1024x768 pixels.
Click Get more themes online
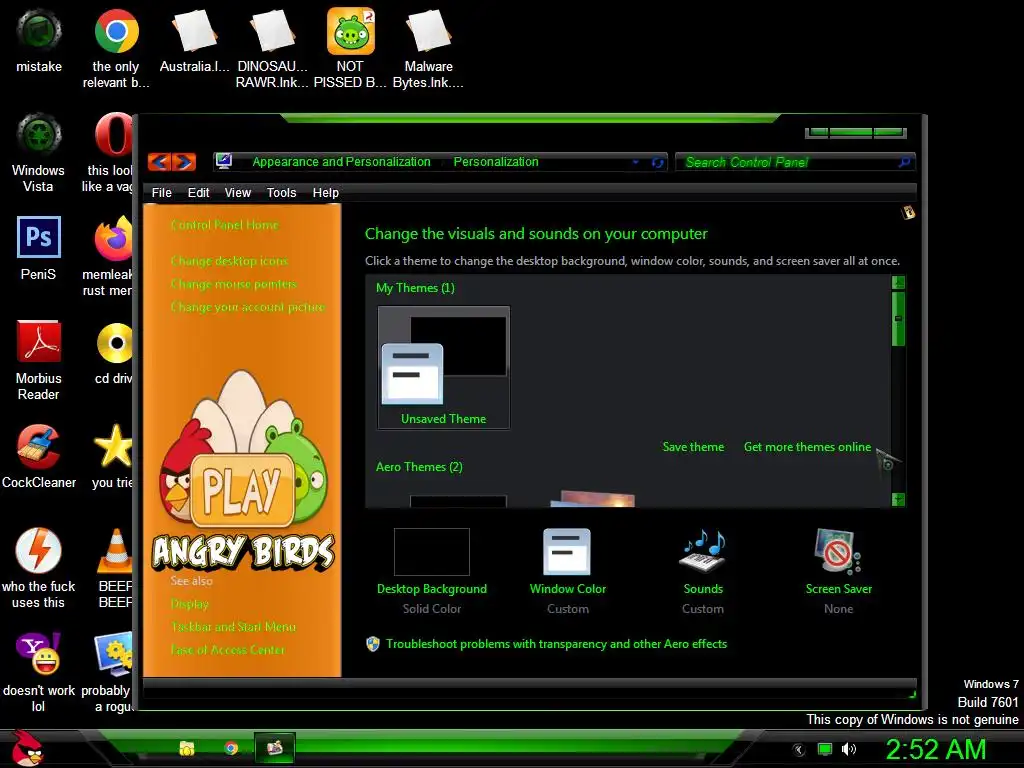click(807, 447)
